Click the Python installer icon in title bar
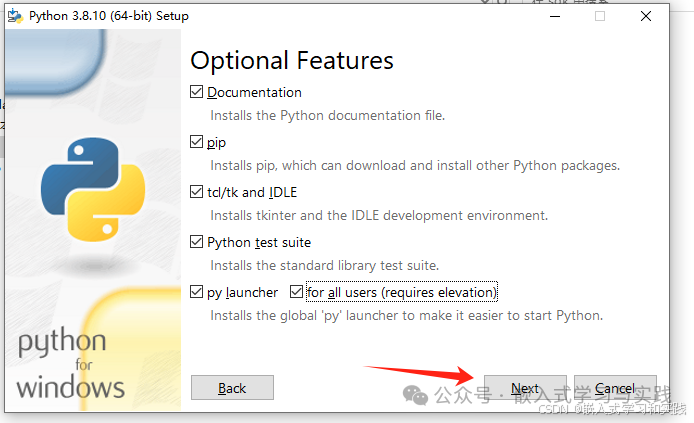Image resolution: width=694 pixels, height=423 pixels. coord(17,16)
